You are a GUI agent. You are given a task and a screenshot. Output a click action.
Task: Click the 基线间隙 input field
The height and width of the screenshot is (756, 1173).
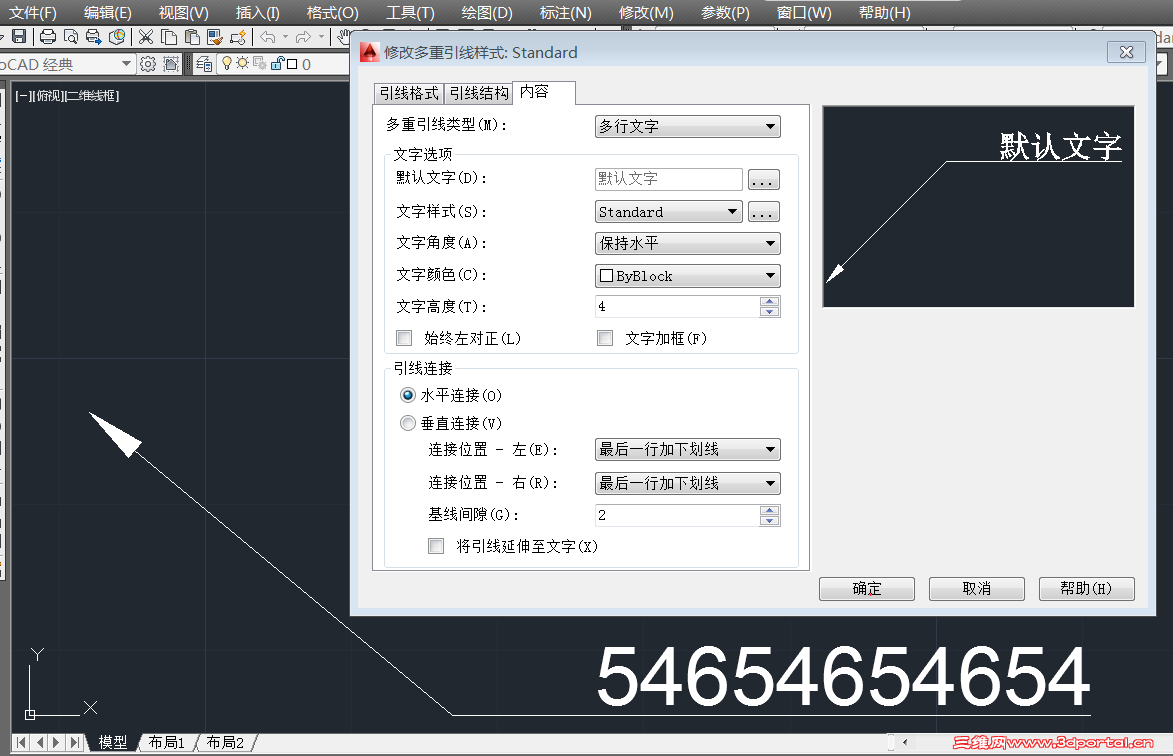[x=677, y=515]
